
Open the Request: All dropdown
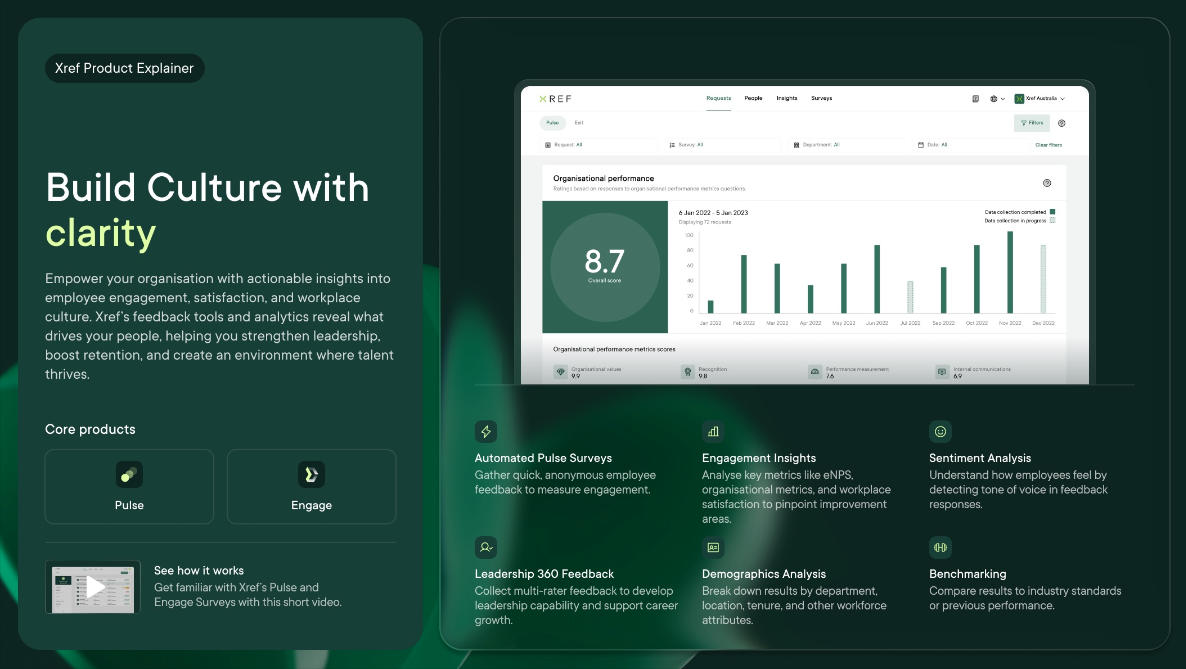(x=600, y=145)
